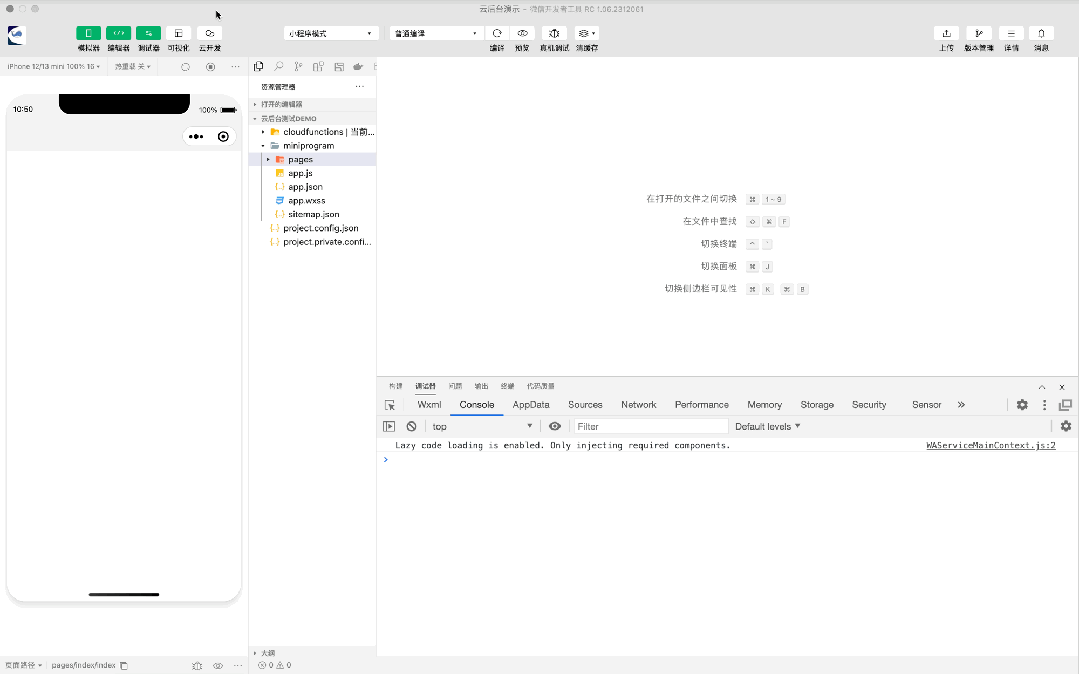The image size is (1079, 674).
Task: Activate the element inspect picker icon
Action: coord(389,406)
